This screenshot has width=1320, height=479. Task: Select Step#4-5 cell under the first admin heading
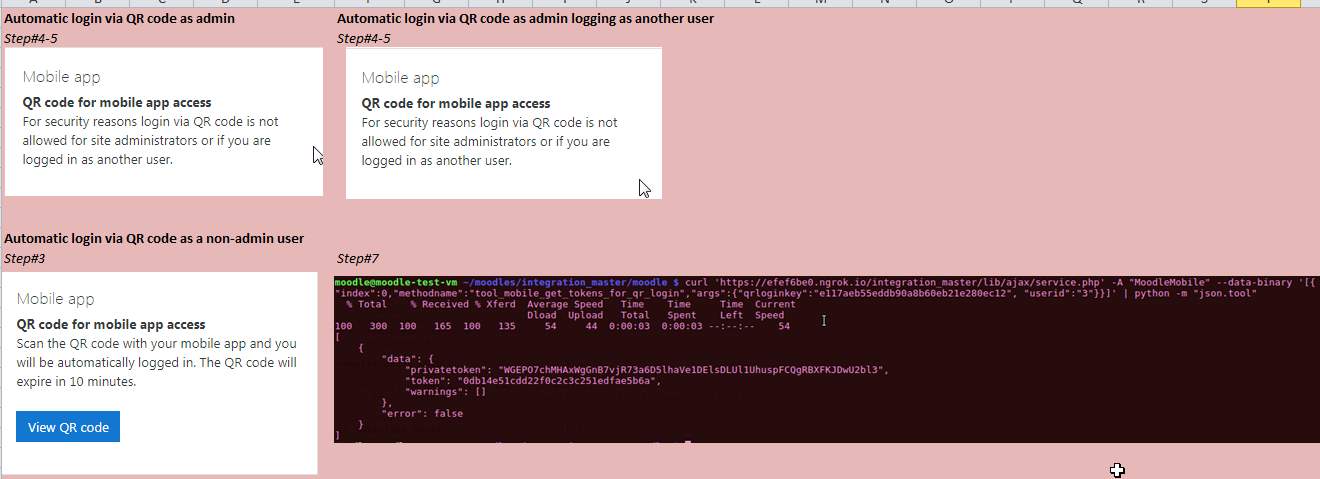[x=30, y=38]
